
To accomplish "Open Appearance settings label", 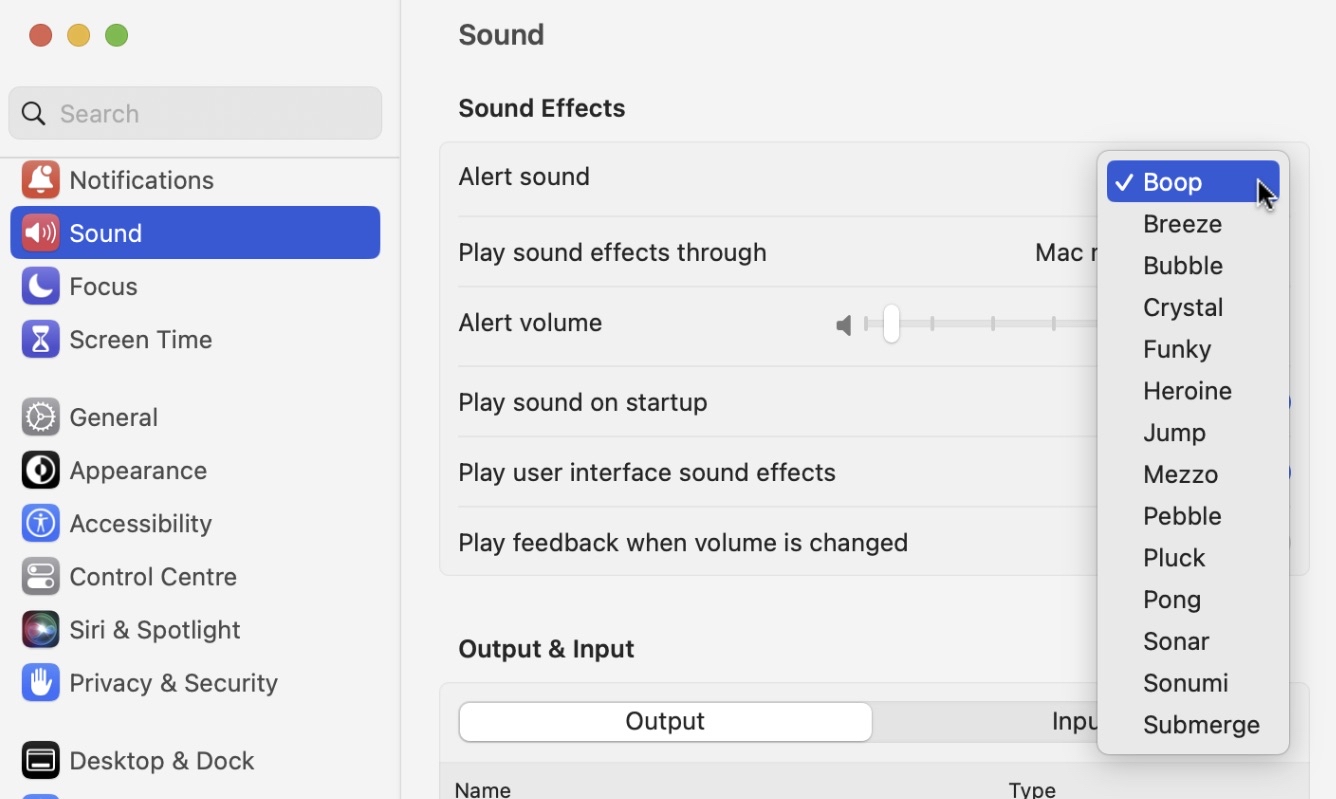I will 138,470.
